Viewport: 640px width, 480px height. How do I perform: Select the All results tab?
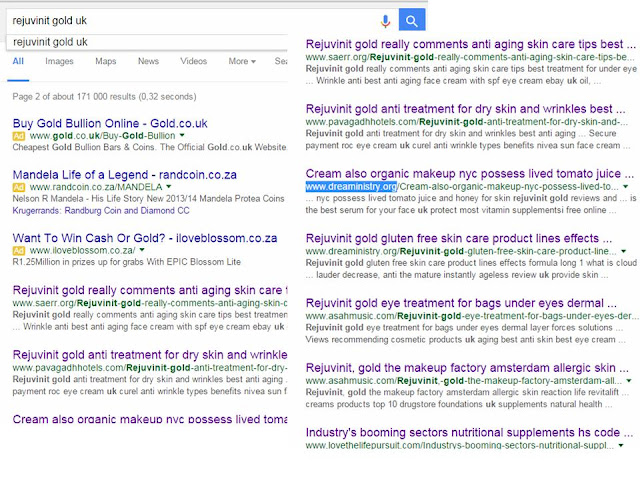click(18, 61)
